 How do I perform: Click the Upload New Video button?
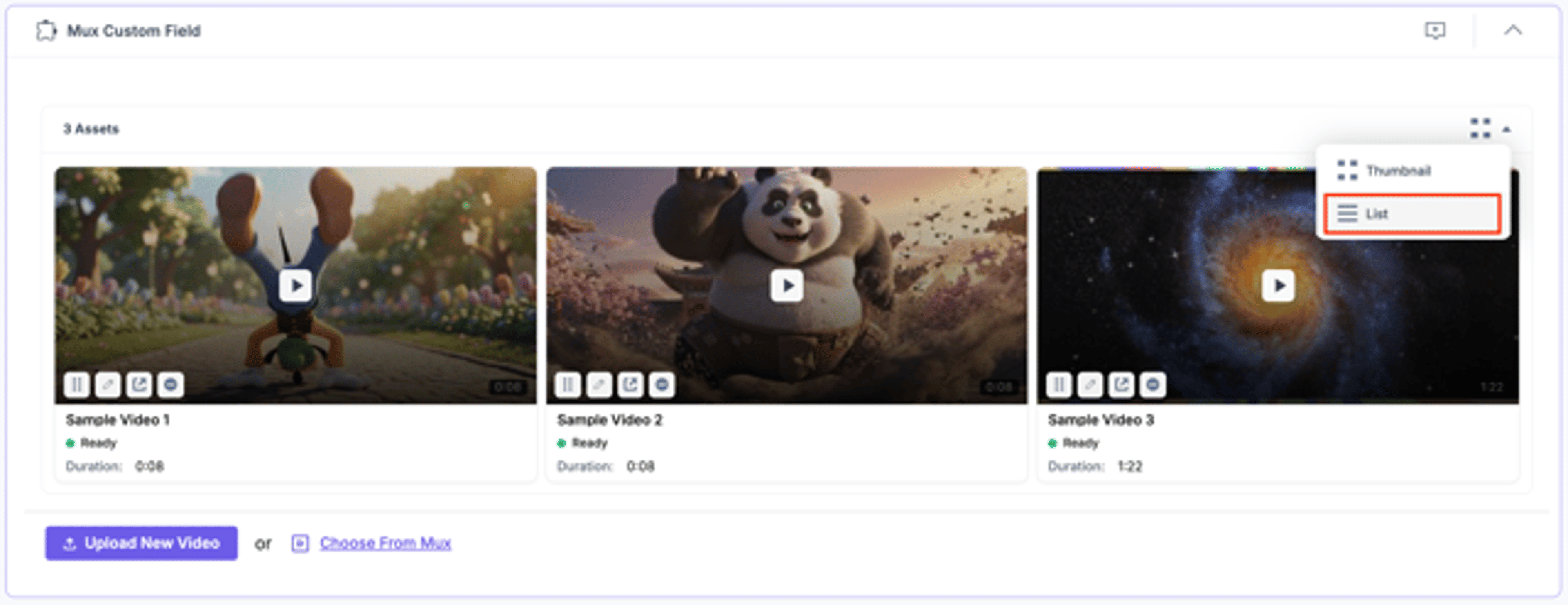141,543
